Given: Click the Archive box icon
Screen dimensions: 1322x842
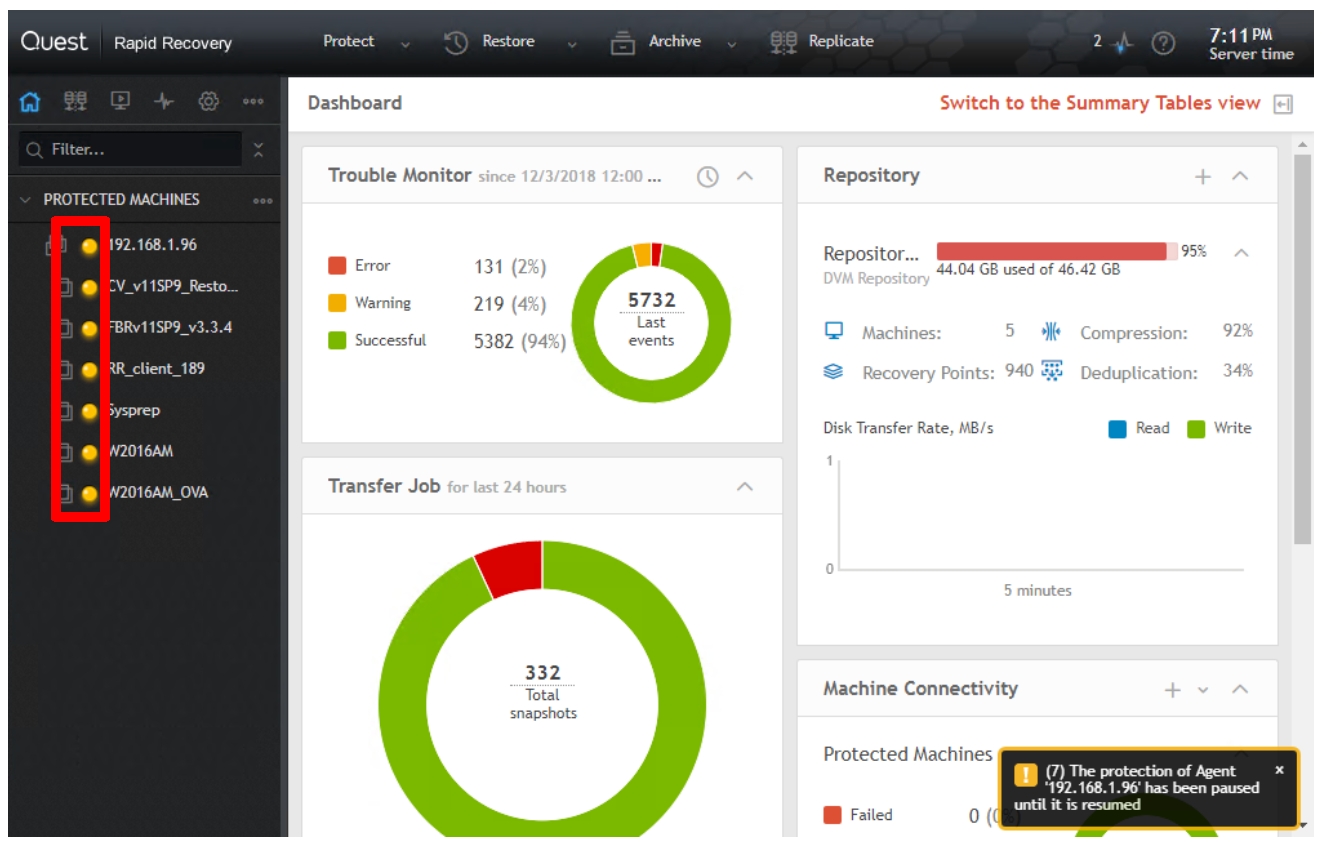Looking at the screenshot, I should point(623,43).
